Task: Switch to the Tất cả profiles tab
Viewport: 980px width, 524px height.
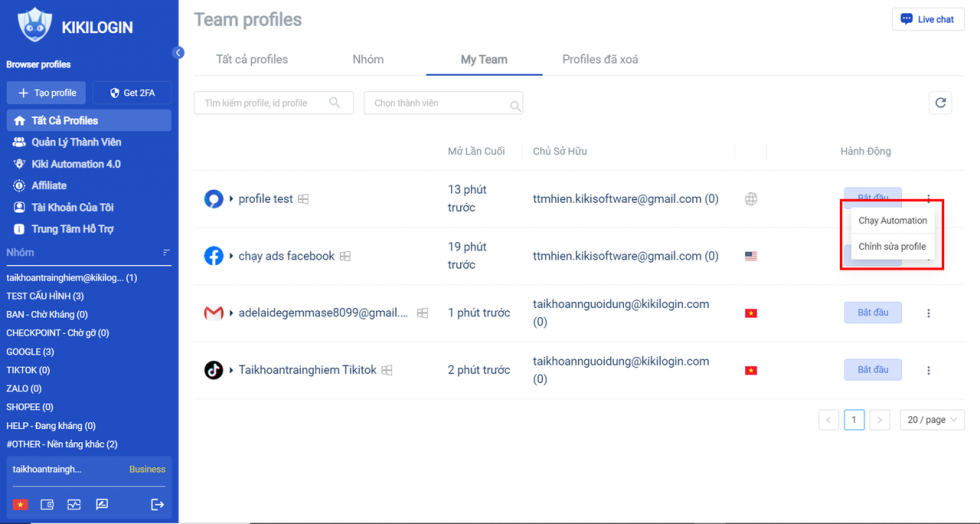Action: point(252,59)
